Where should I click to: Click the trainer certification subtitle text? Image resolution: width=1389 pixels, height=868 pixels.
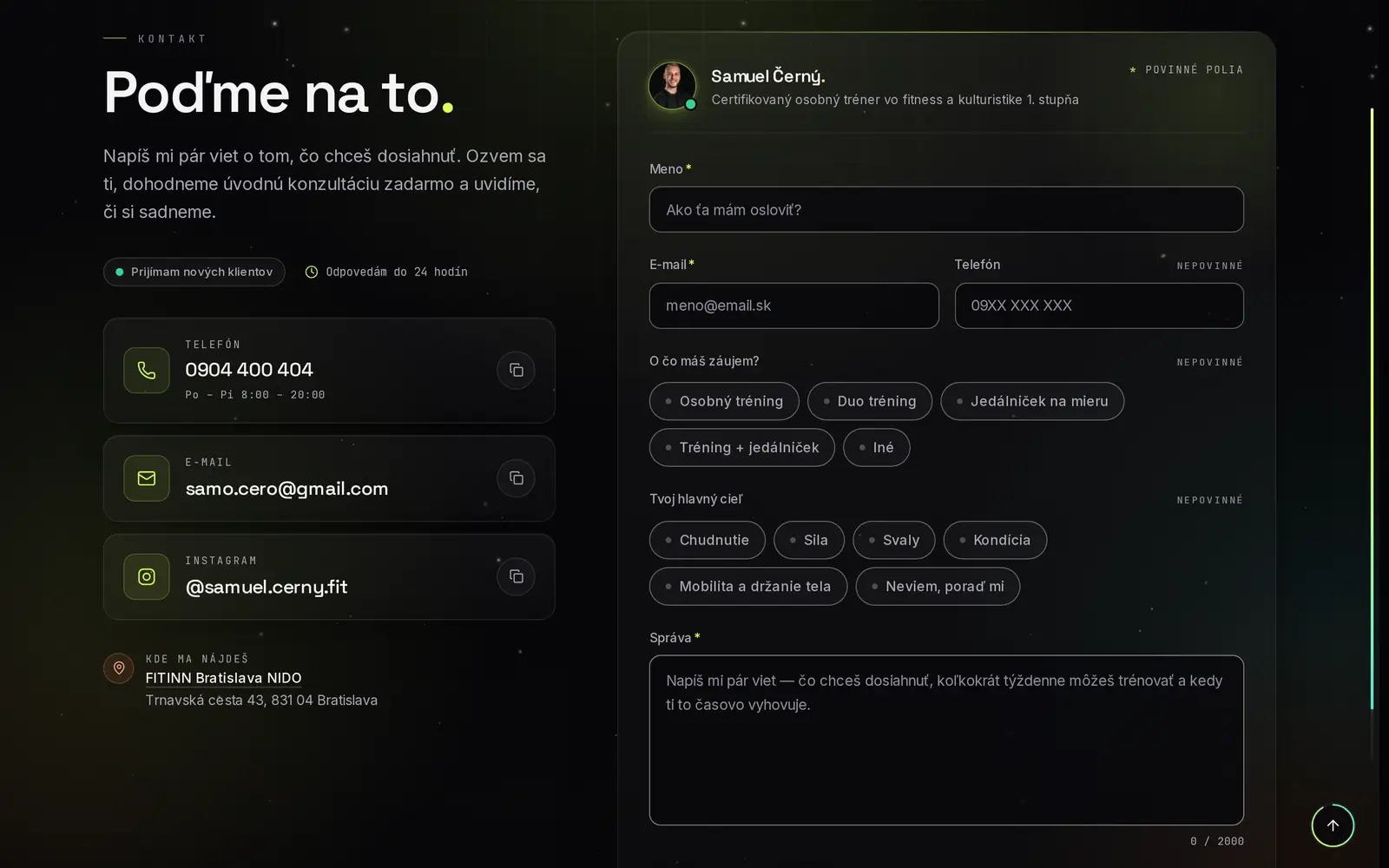pos(895,100)
